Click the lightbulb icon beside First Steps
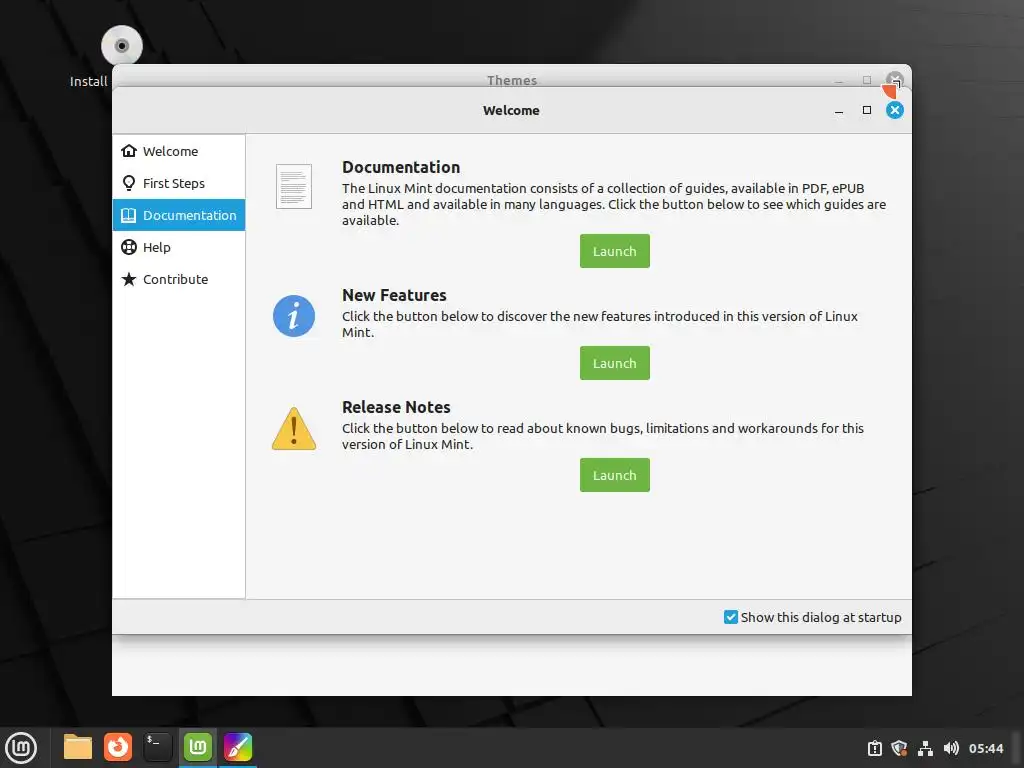 tap(129, 183)
